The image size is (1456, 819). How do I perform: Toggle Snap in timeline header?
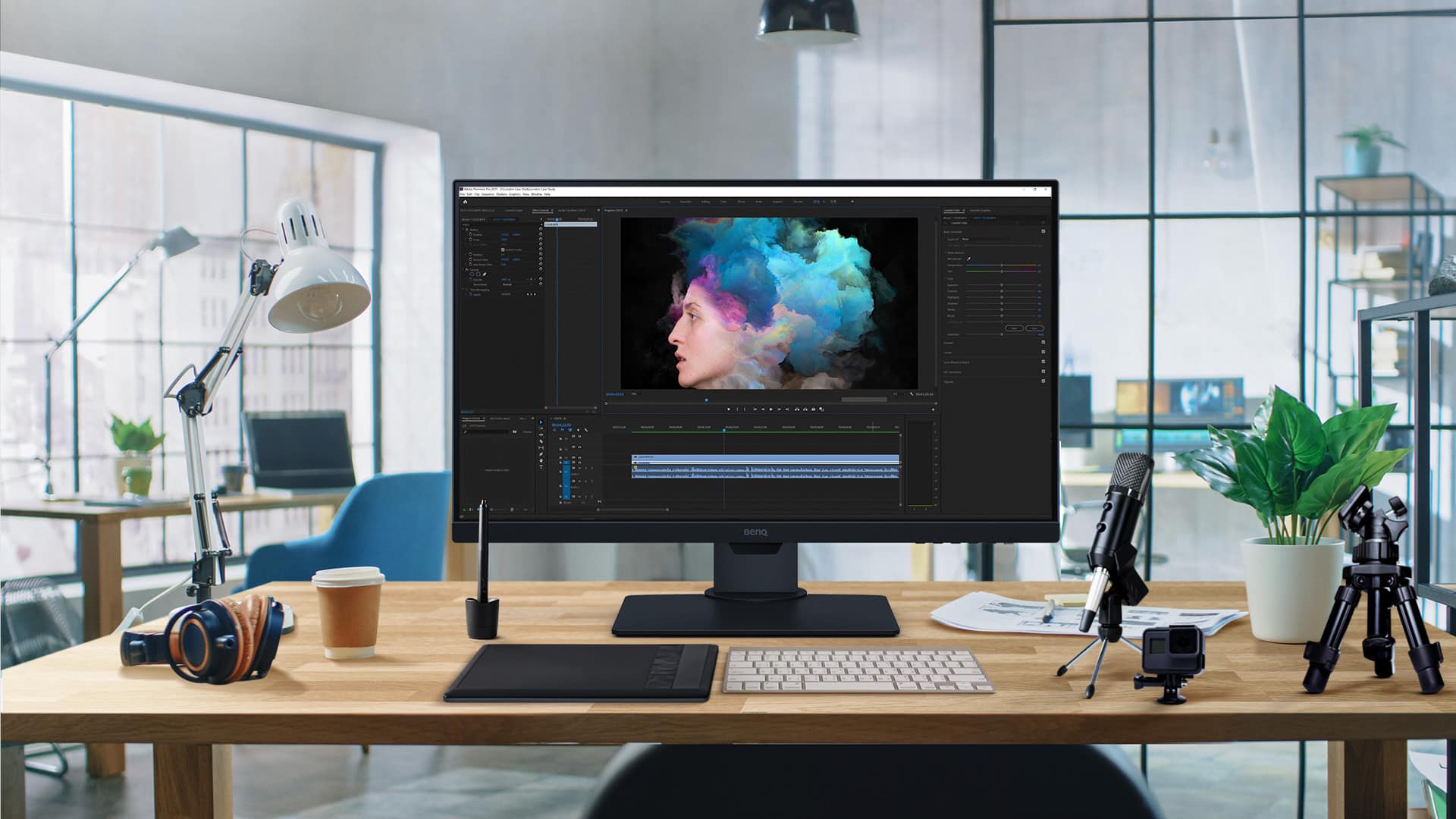tap(562, 430)
